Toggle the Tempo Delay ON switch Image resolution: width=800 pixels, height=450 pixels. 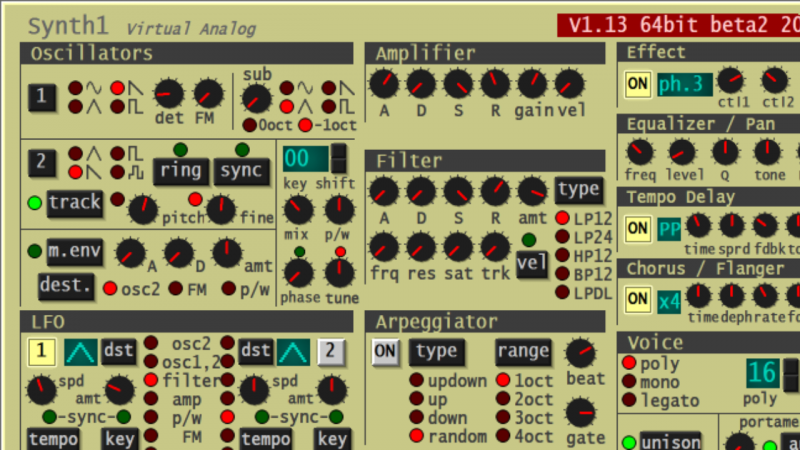638,228
